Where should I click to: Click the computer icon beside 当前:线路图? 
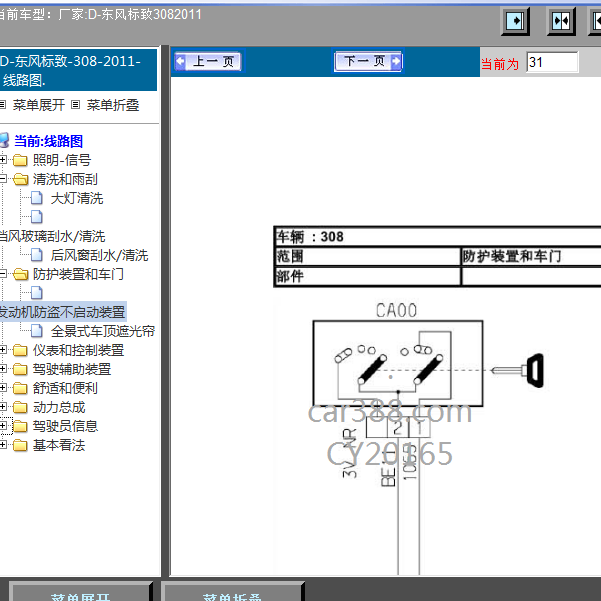click(x=5, y=140)
